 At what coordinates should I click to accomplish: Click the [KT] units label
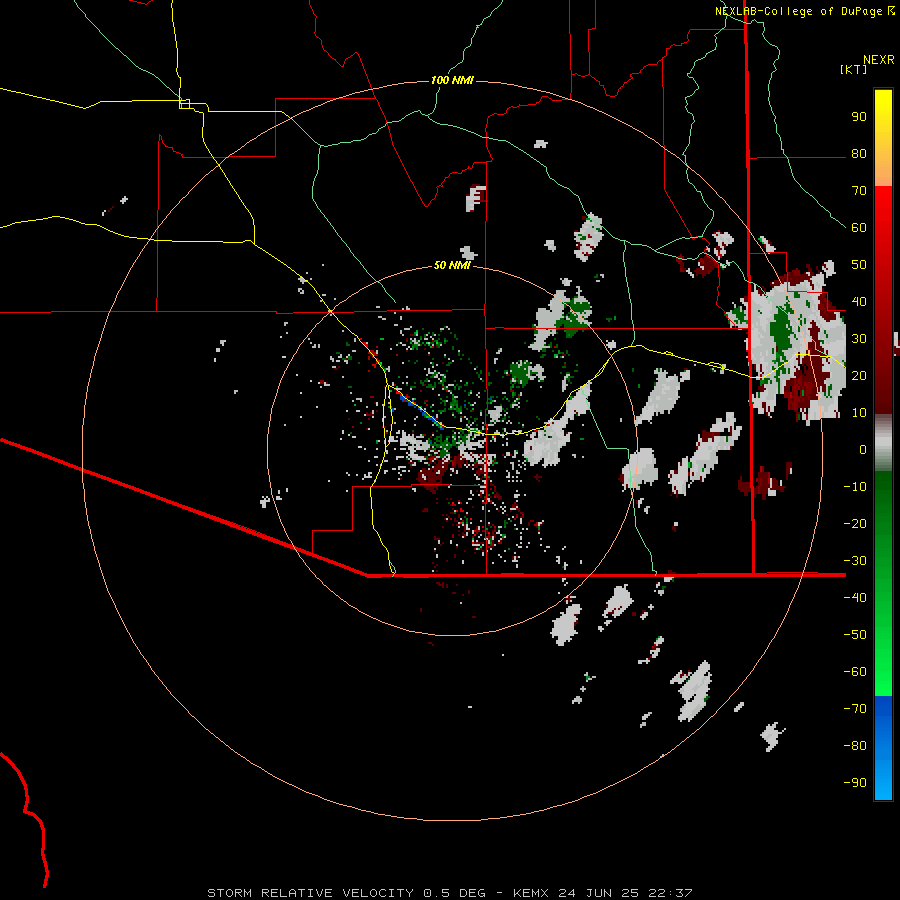coord(854,69)
